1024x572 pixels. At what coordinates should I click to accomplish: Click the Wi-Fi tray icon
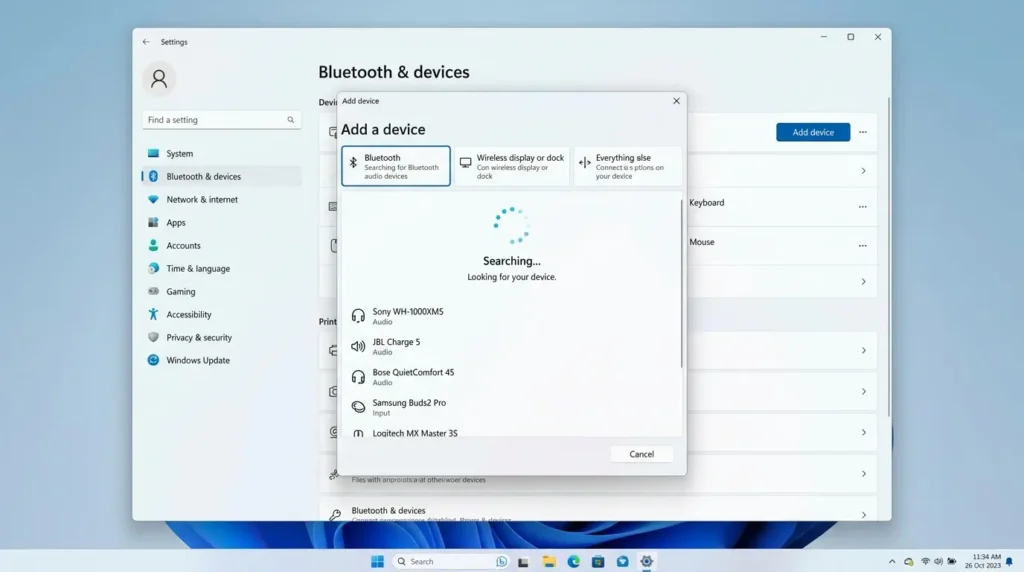coord(925,562)
